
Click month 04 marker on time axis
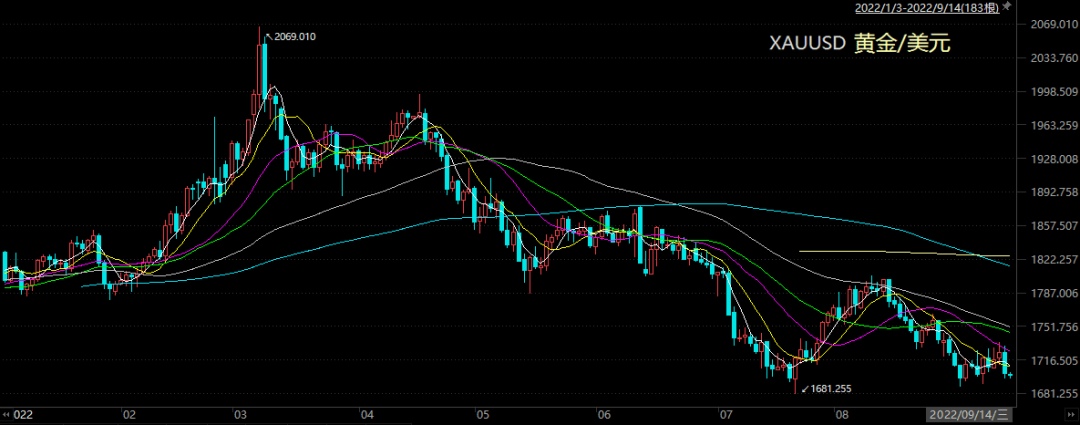point(366,414)
